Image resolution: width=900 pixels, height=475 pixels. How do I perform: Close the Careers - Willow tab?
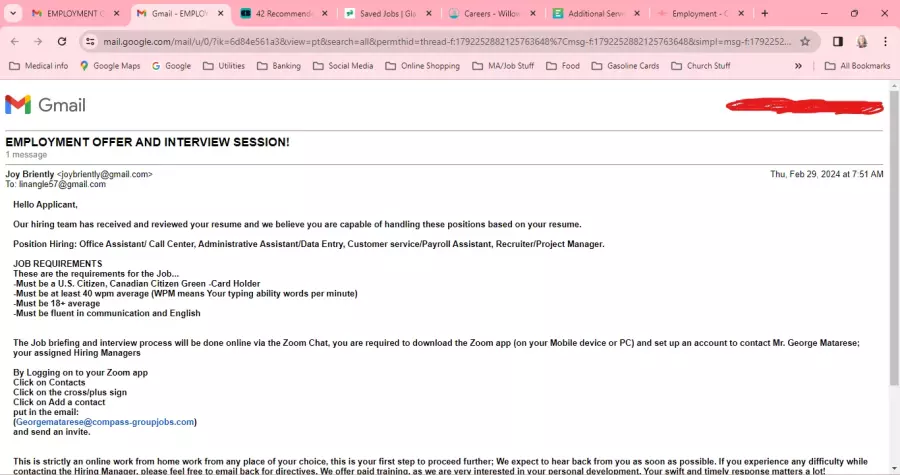pos(533,13)
